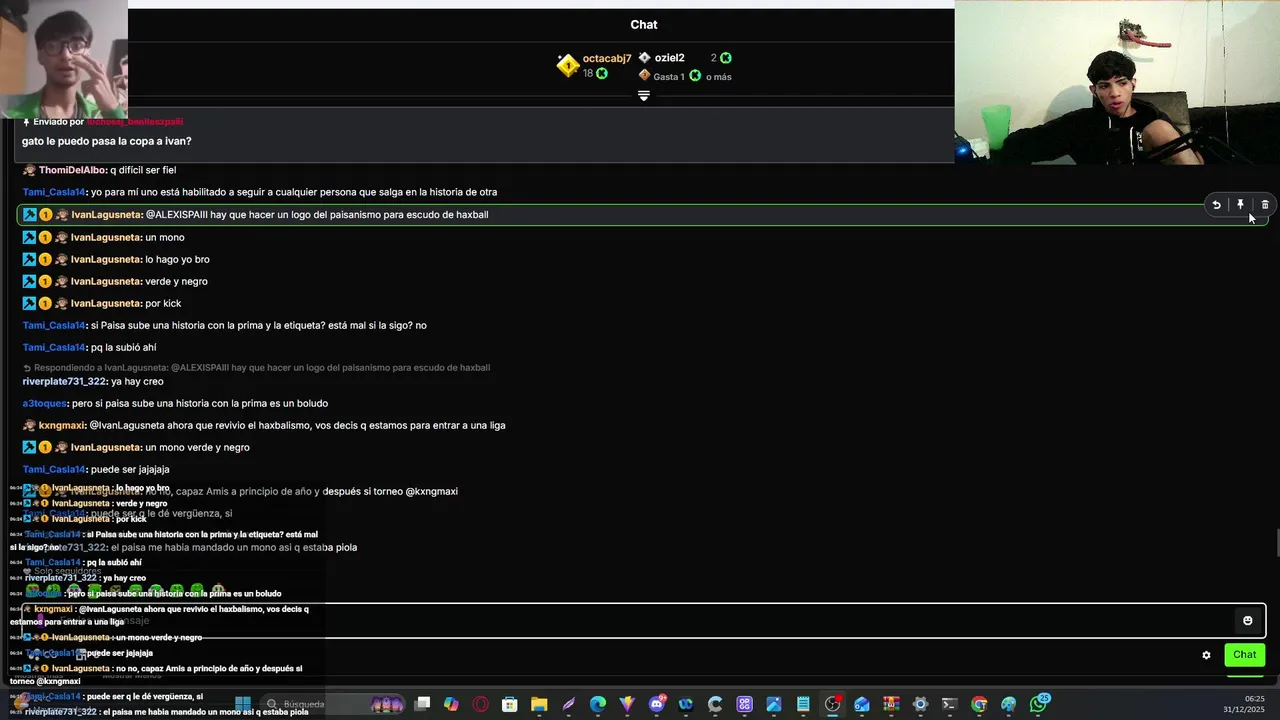1280x720 pixels.
Task: Click the taskbar clock showing 06:25
Action: 1254,699
